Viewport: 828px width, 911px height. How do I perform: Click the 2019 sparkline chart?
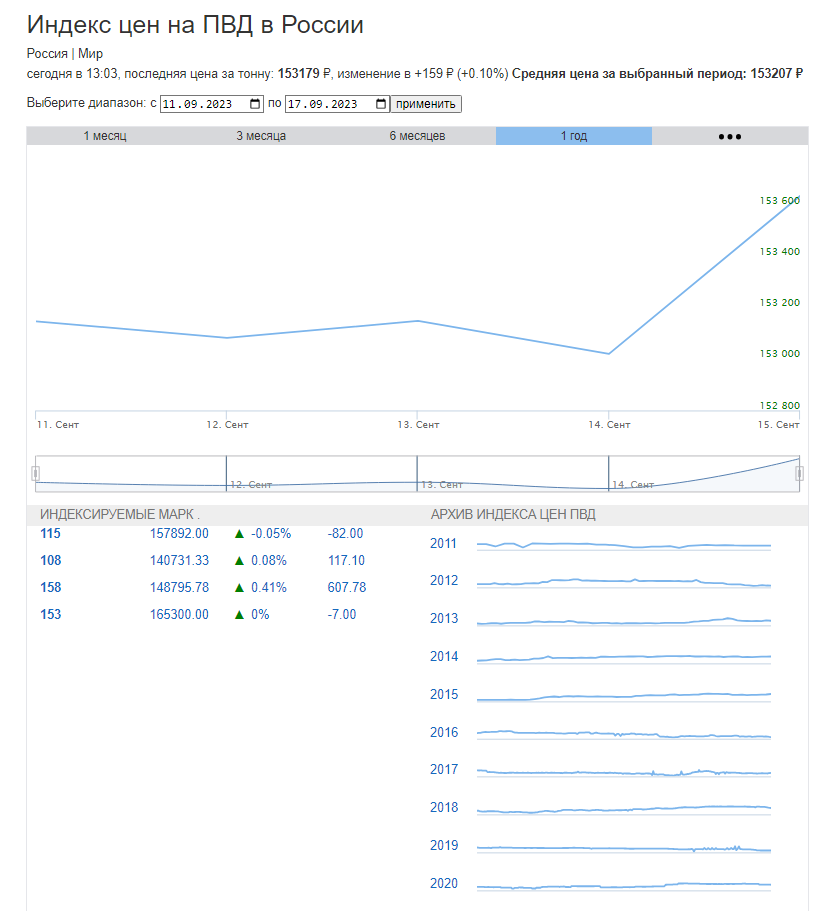623,848
